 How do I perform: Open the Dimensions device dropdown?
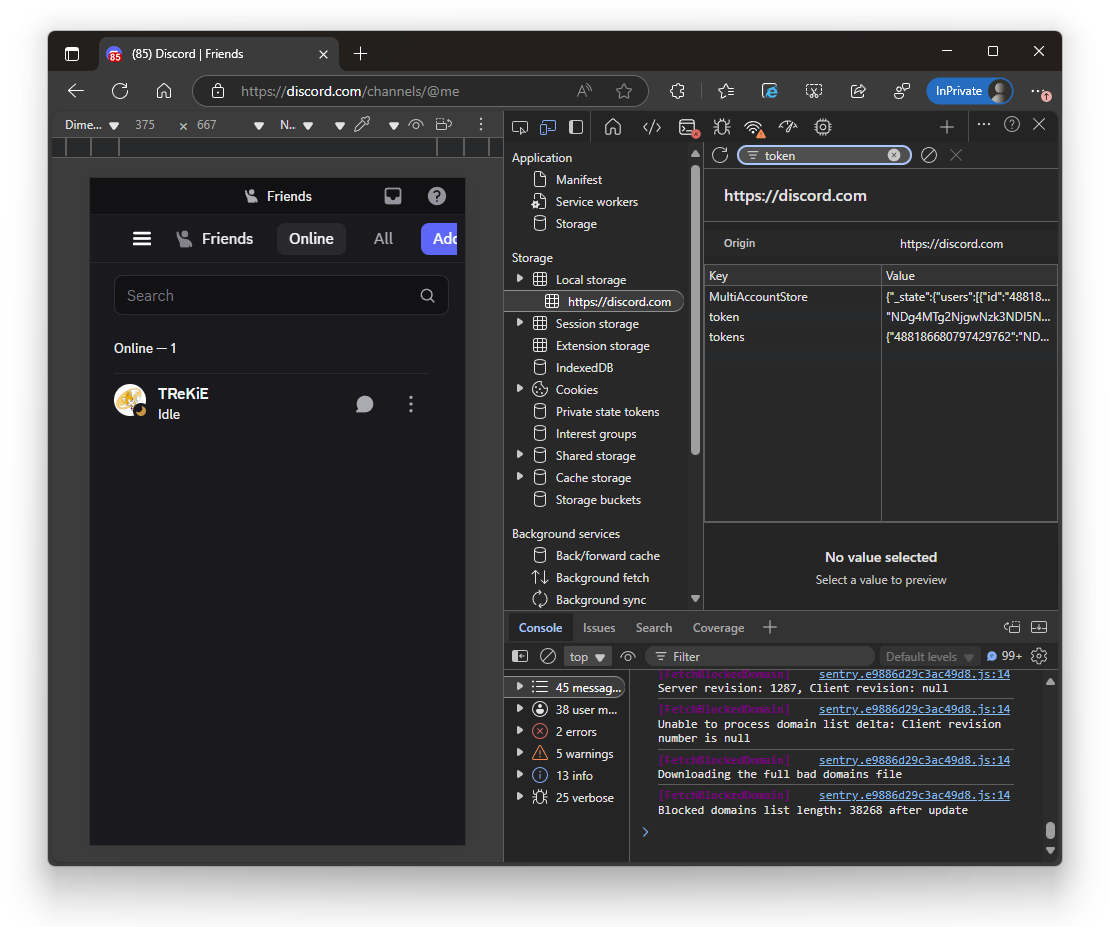pyautogui.click(x=91, y=125)
